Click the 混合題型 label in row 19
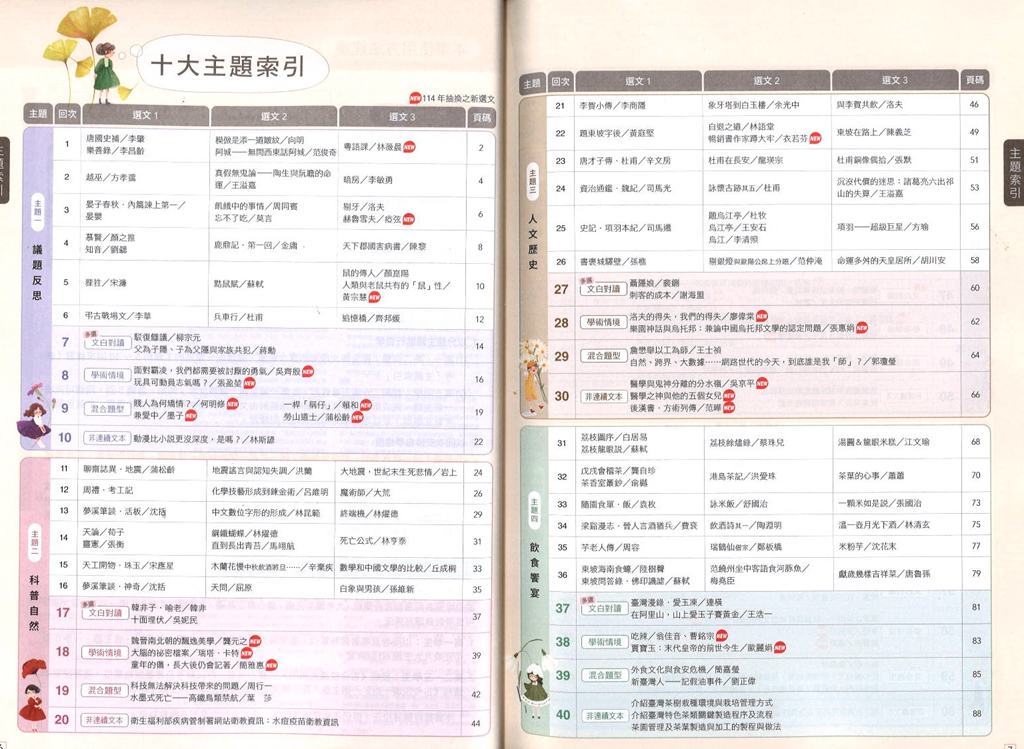 [x=104, y=690]
